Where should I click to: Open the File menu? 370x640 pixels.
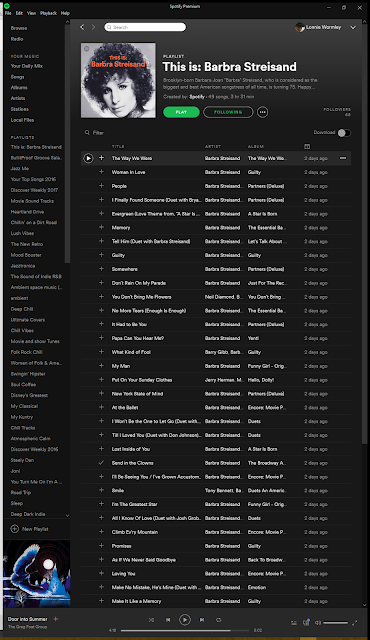(8, 13)
